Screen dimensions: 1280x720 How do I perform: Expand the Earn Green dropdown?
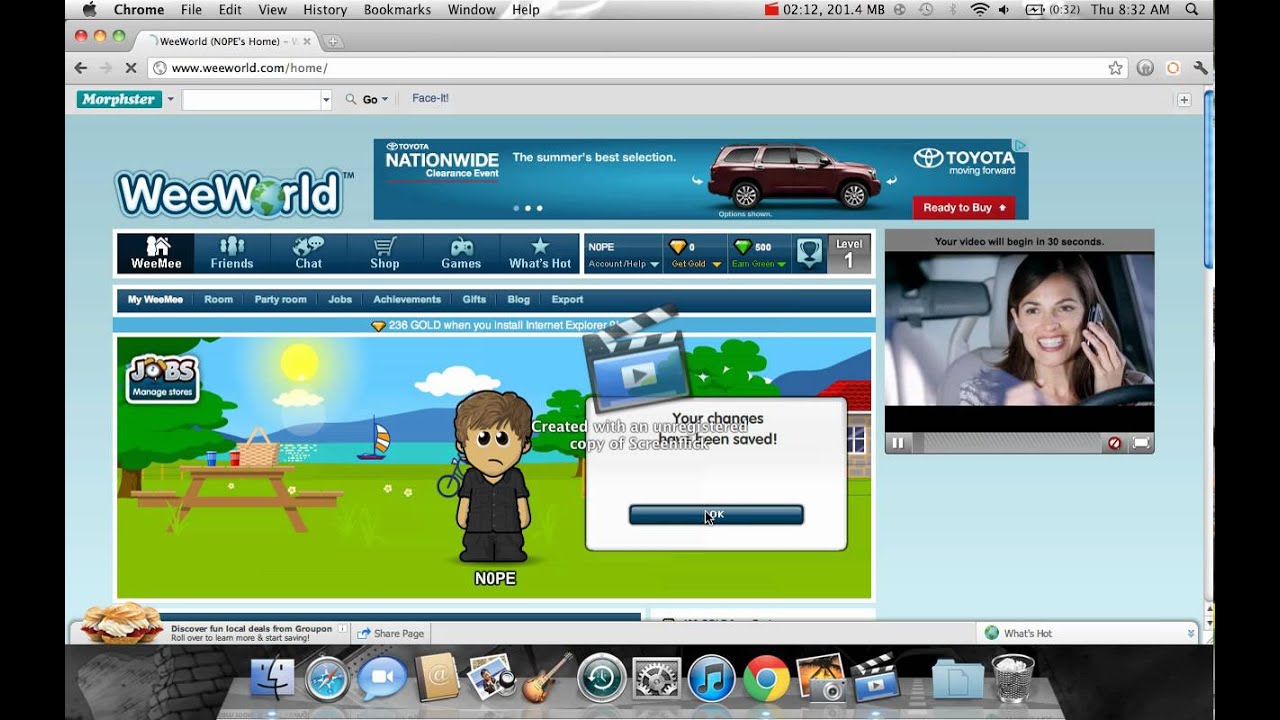click(x=759, y=264)
